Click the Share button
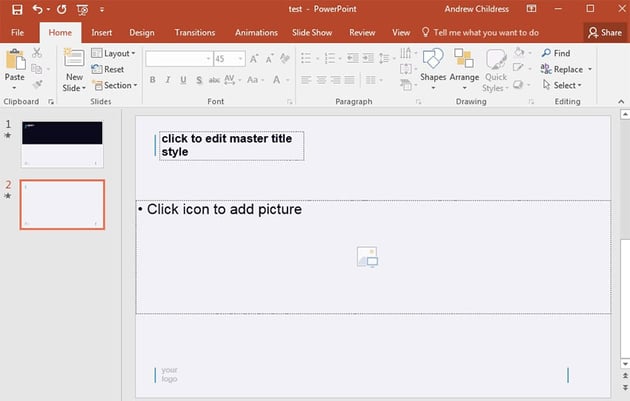The width and height of the screenshot is (630, 401). click(x=604, y=32)
